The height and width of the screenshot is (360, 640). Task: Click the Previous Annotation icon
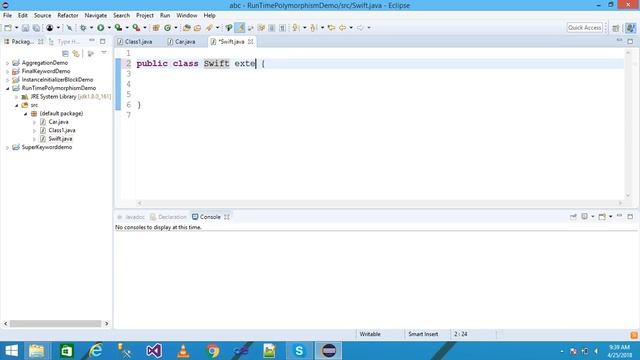314,28
